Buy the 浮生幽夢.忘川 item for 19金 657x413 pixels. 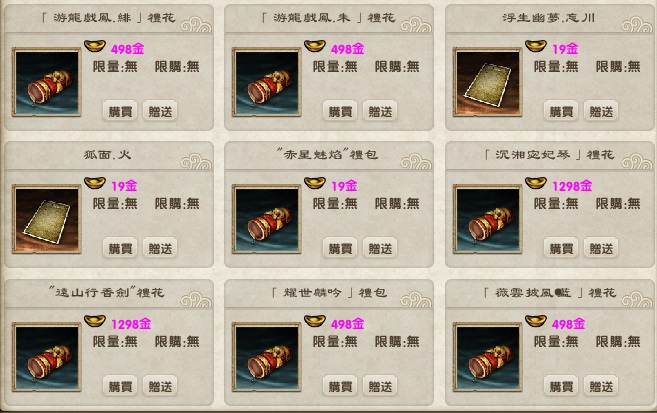[x=561, y=111]
